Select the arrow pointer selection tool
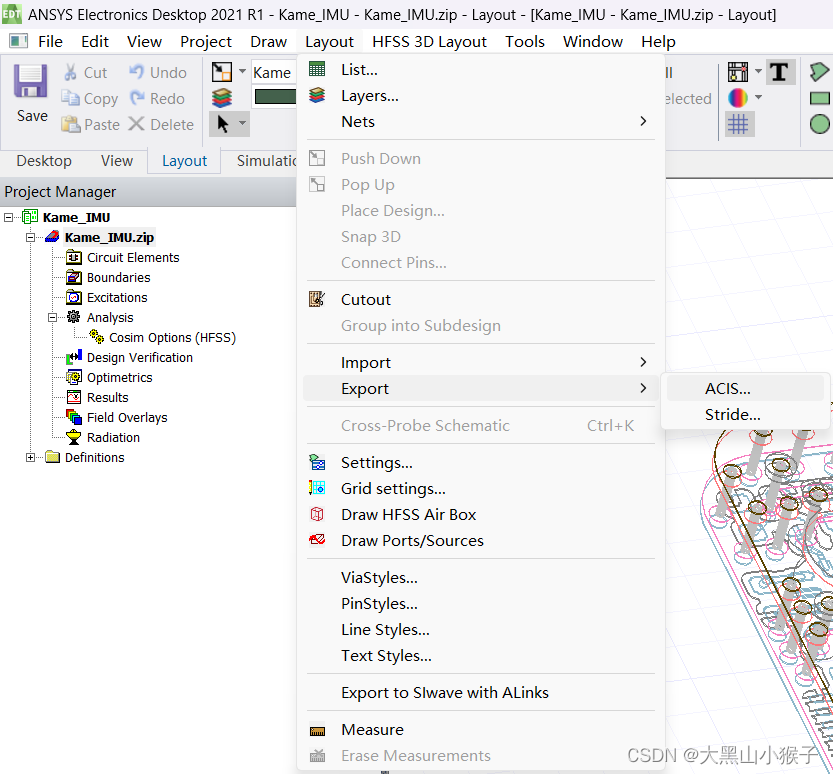 coord(223,124)
